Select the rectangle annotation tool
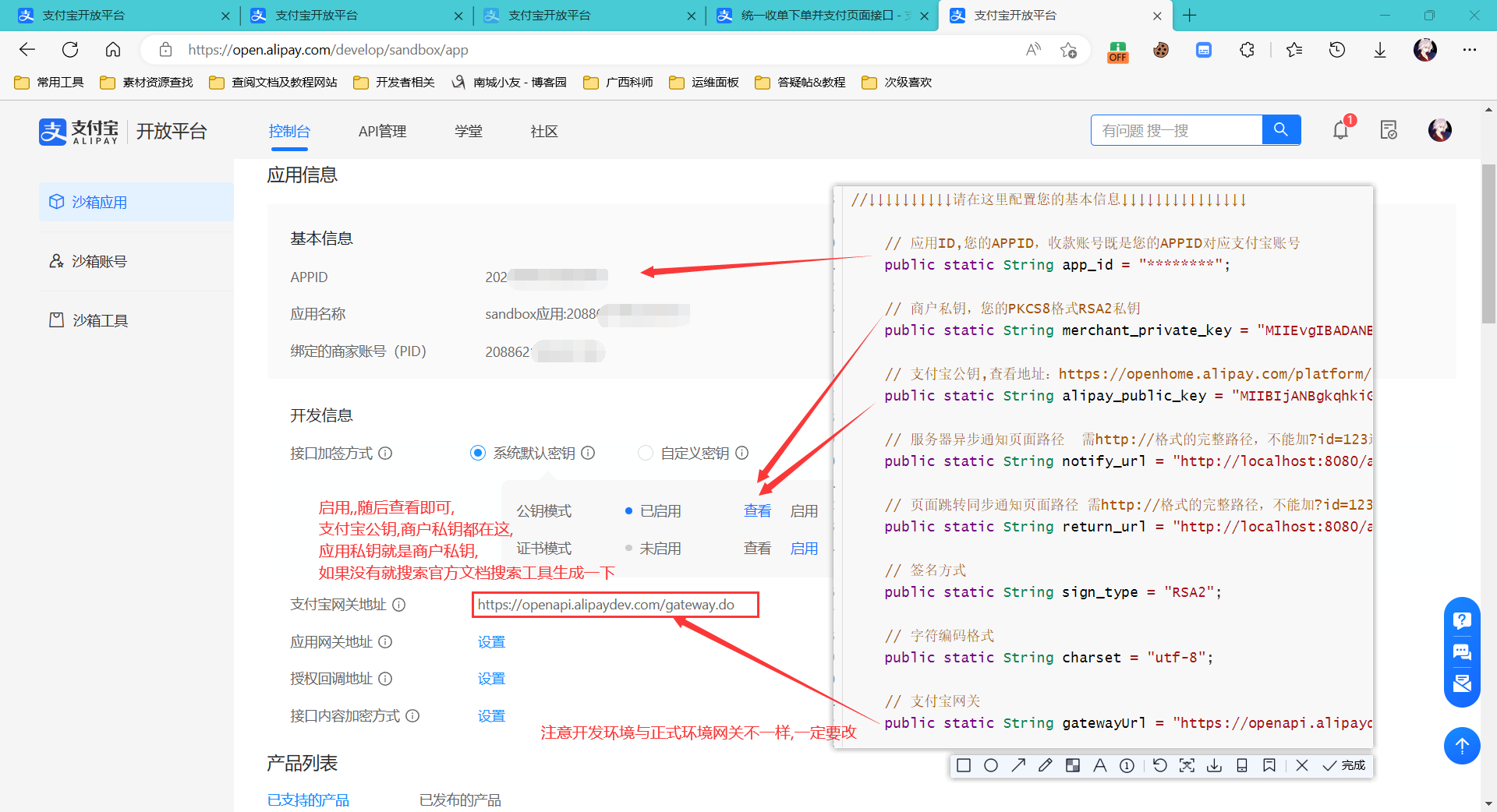Viewport: 1497px width, 812px height. click(964, 765)
